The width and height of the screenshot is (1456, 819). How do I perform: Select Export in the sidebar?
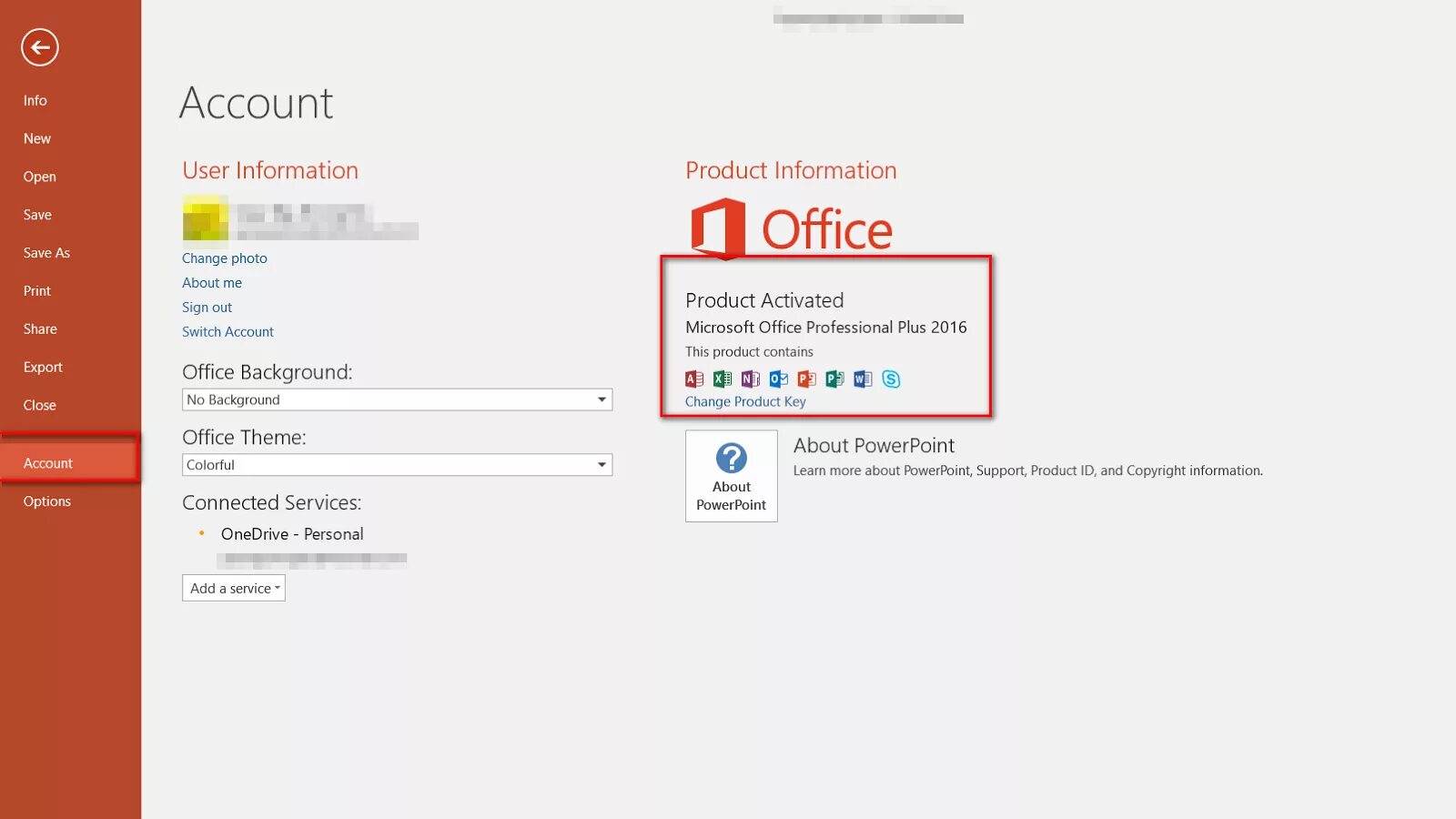pos(43,368)
